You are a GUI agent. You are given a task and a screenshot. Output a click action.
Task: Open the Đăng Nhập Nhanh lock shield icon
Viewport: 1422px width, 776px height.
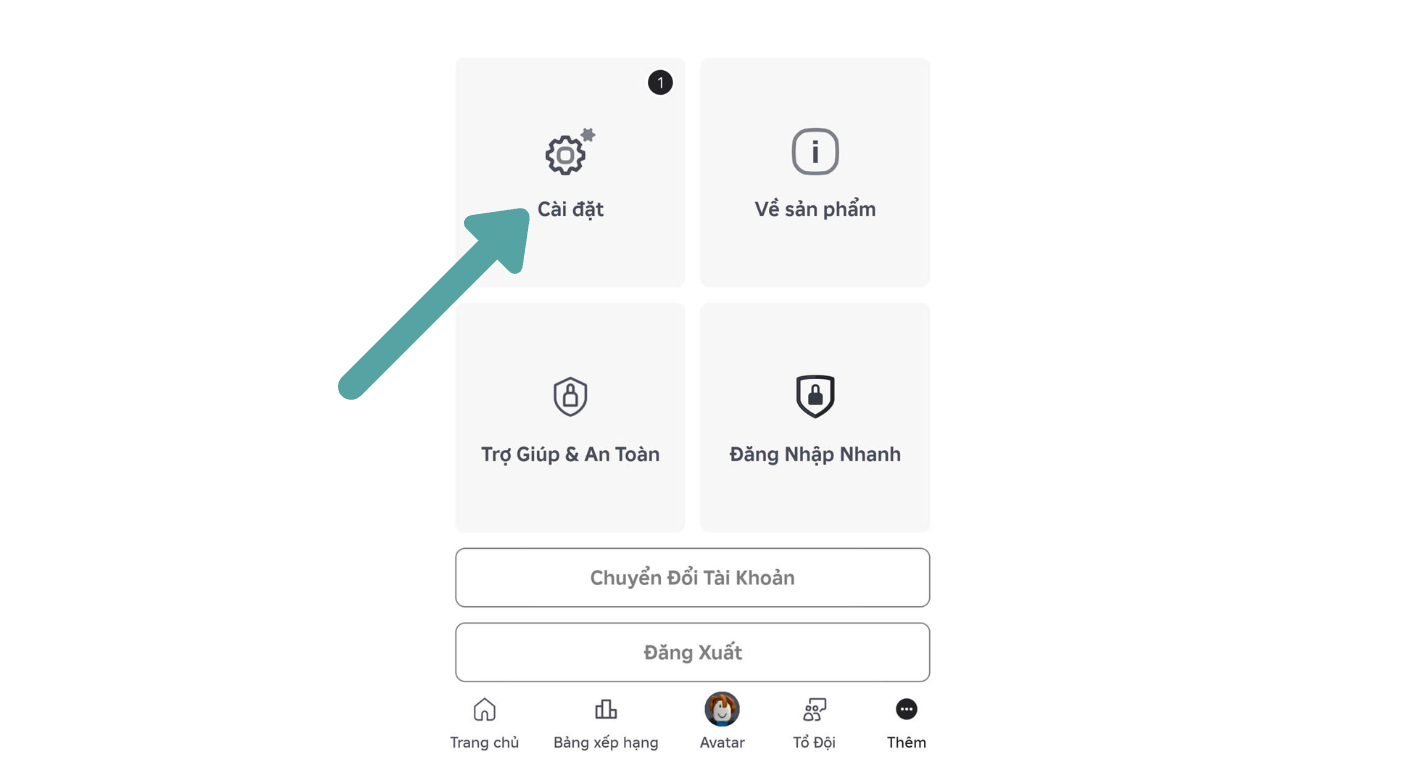815,397
